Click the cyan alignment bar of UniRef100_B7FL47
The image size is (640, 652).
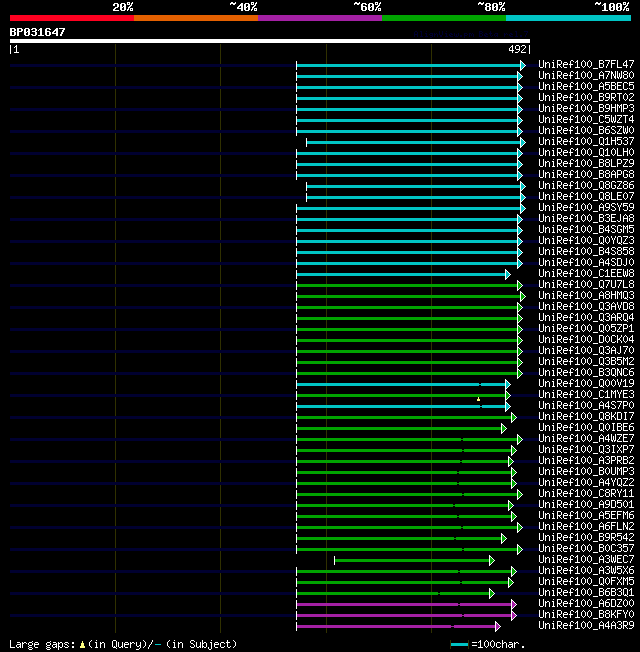tap(409, 65)
